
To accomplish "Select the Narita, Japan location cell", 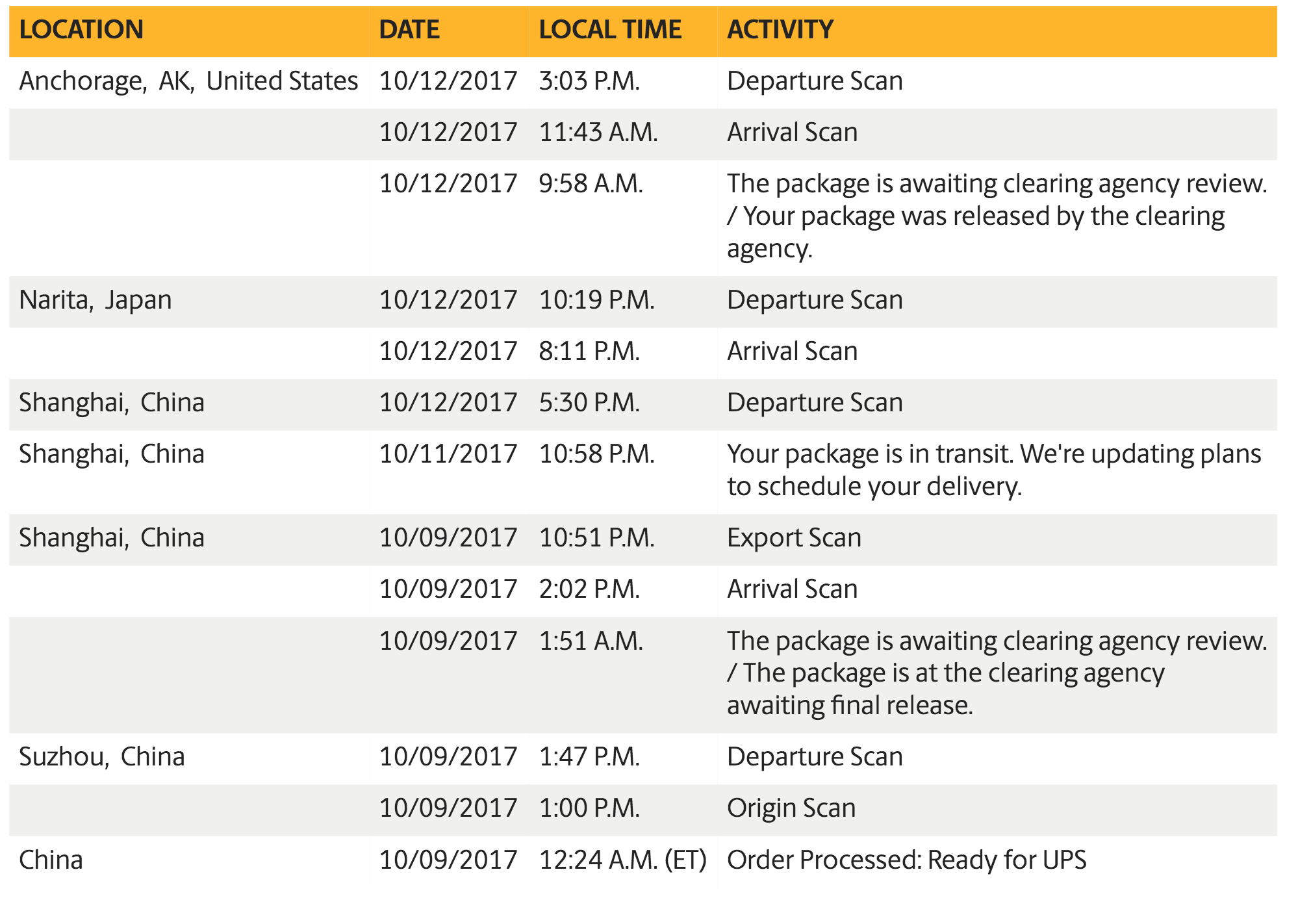I will point(95,300).
